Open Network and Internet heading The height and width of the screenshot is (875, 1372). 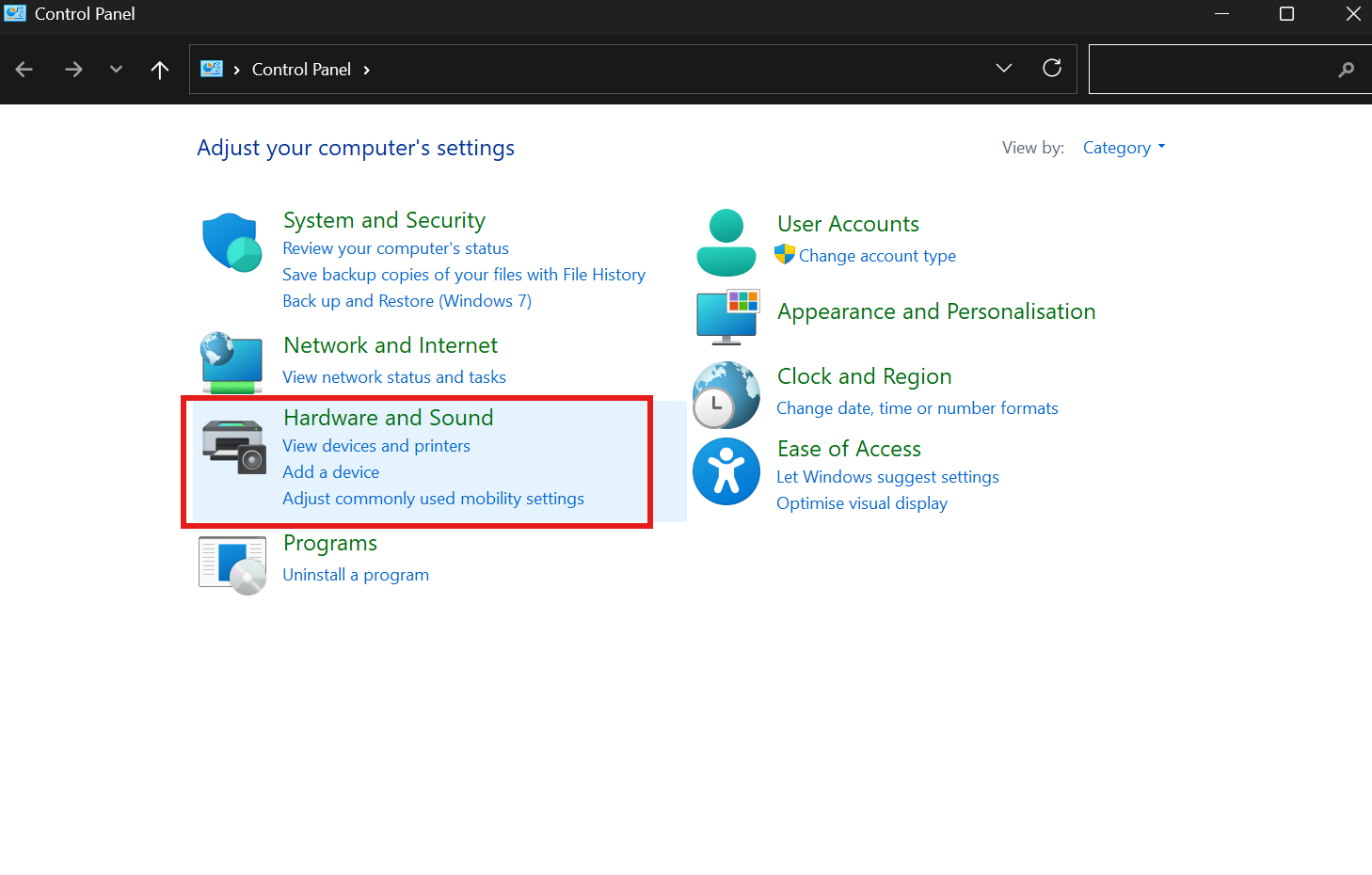point(391,345)
